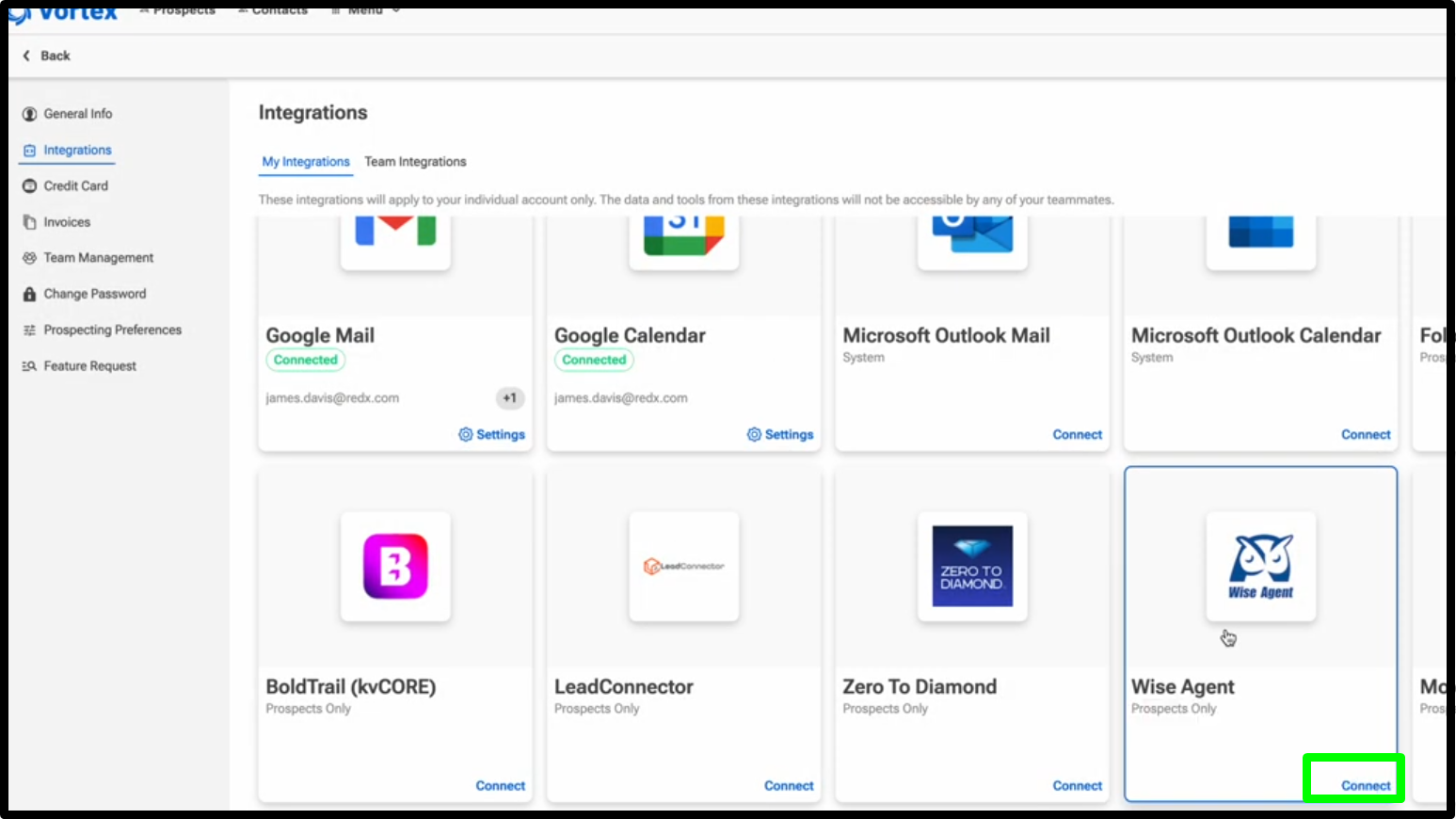Click the Zero To Diamond card title

coord(920,687)
